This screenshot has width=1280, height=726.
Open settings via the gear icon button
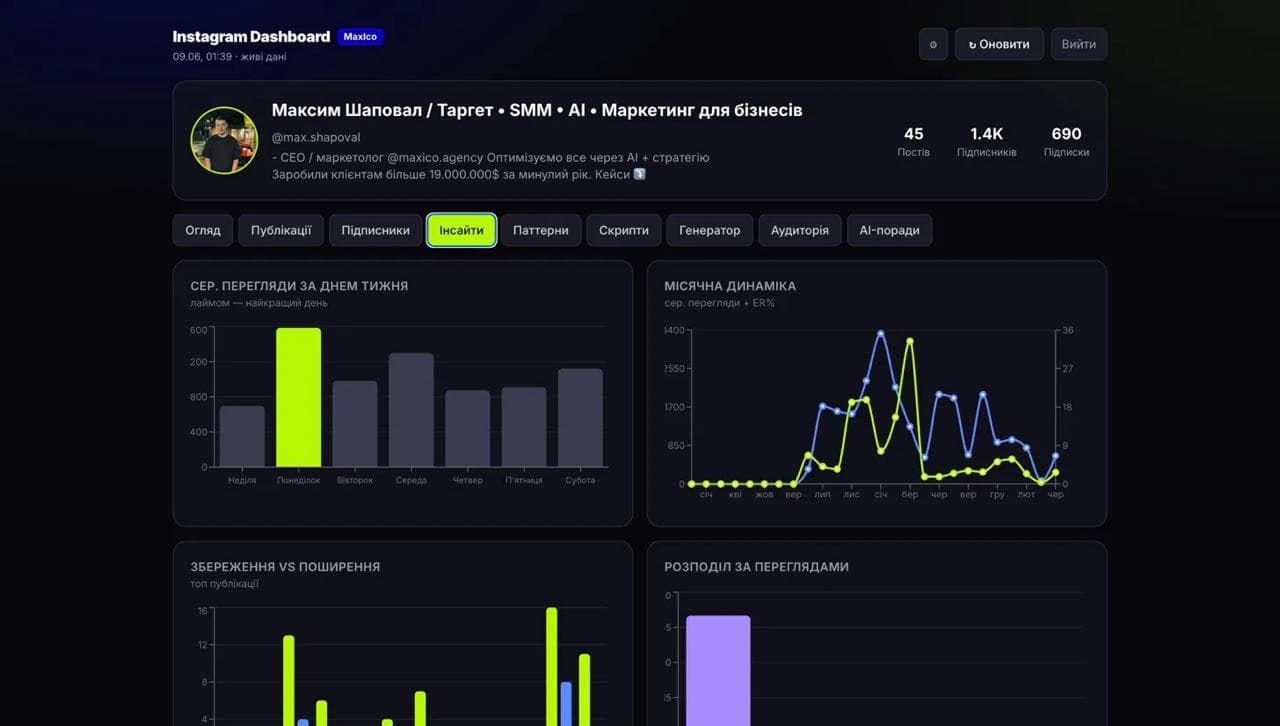(x=933, y=44)
